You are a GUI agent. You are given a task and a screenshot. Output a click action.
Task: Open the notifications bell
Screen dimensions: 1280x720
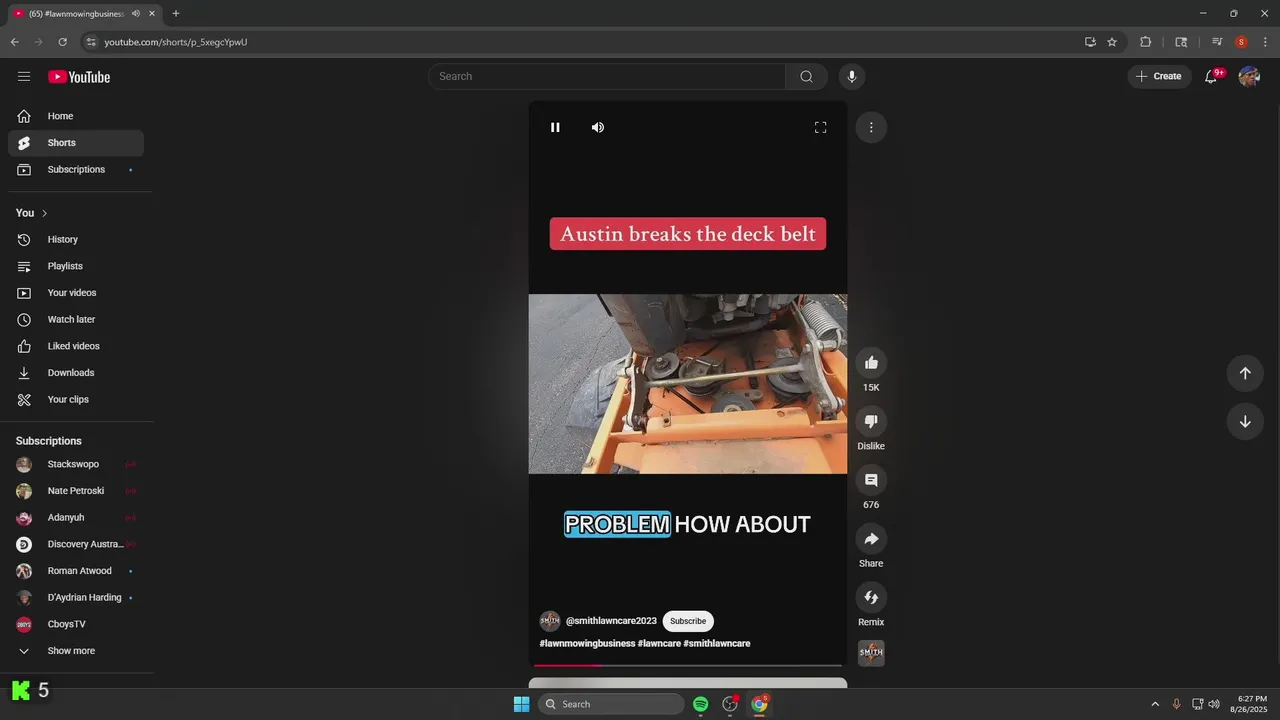(1211, 76)
